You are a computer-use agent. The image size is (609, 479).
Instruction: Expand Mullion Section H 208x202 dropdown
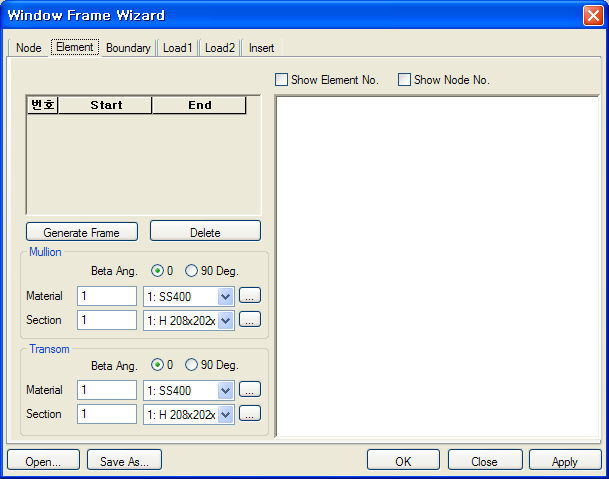pyautogui.click(x=225, y=321)
